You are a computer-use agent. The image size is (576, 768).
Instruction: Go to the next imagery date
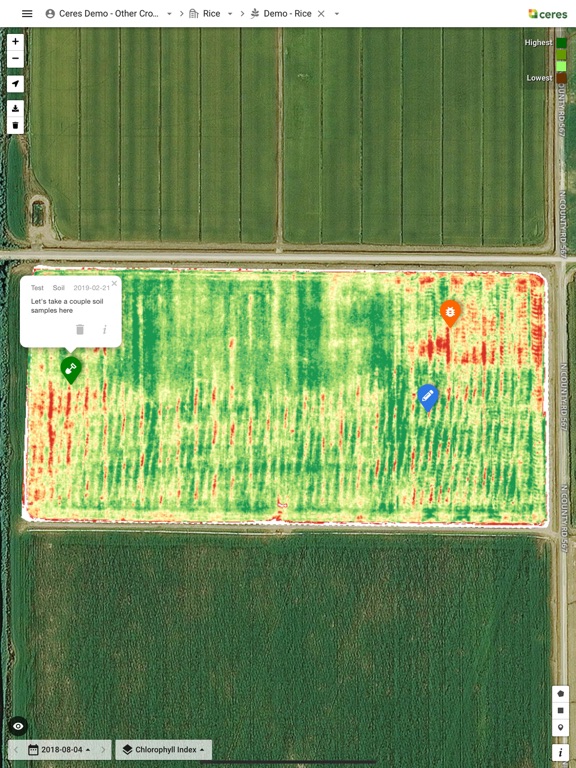point(103,749)
